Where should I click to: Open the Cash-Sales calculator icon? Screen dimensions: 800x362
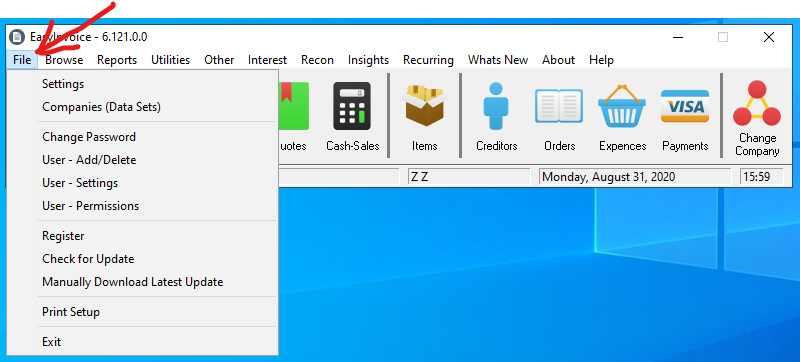coord(353,107)
